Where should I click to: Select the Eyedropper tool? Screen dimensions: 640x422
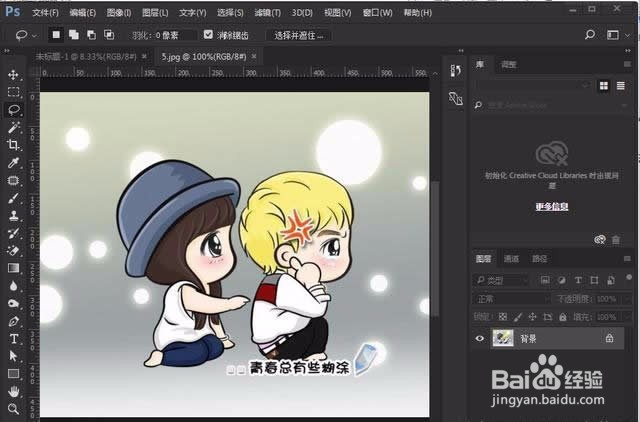tap(13, 163)
